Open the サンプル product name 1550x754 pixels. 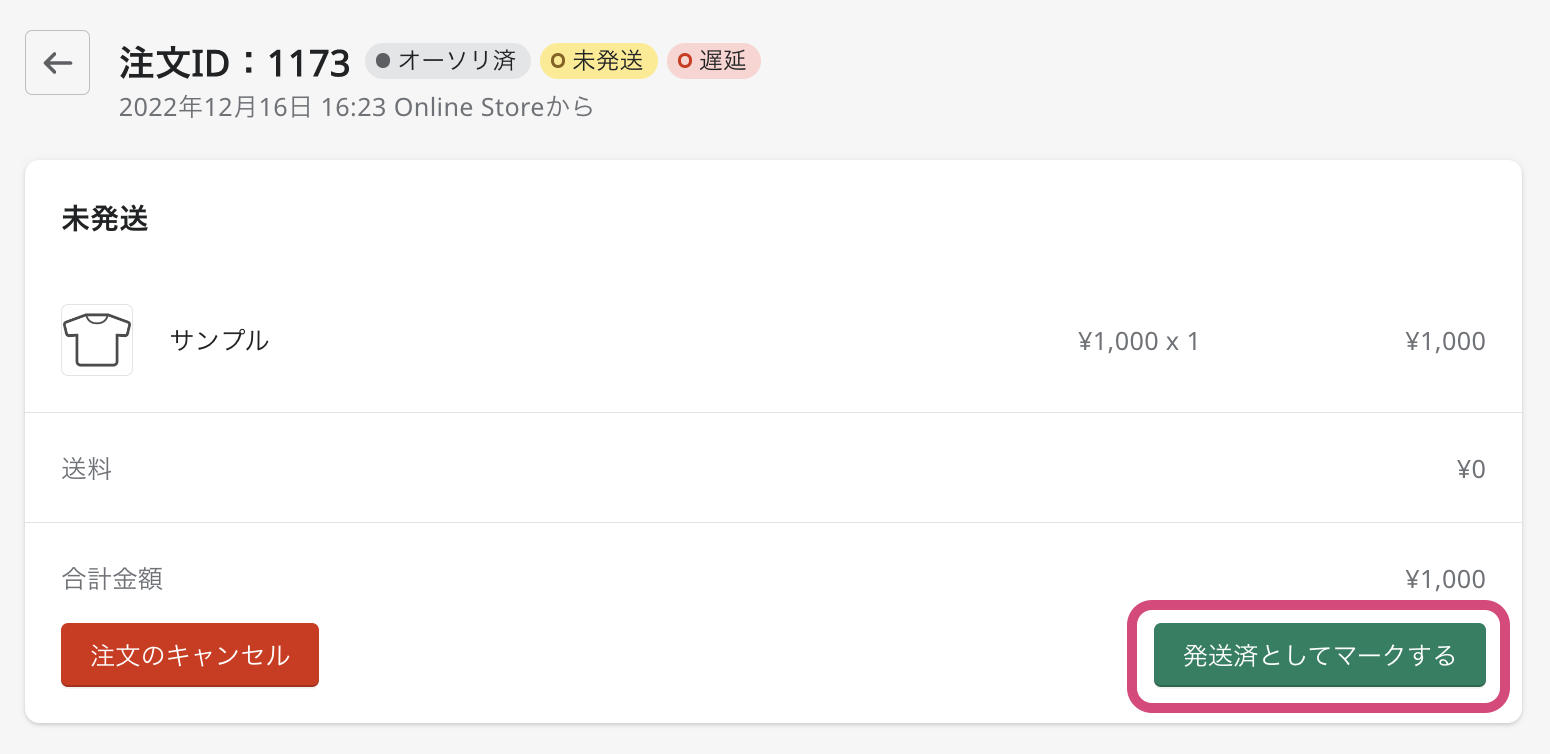click(x=219, y=340)
